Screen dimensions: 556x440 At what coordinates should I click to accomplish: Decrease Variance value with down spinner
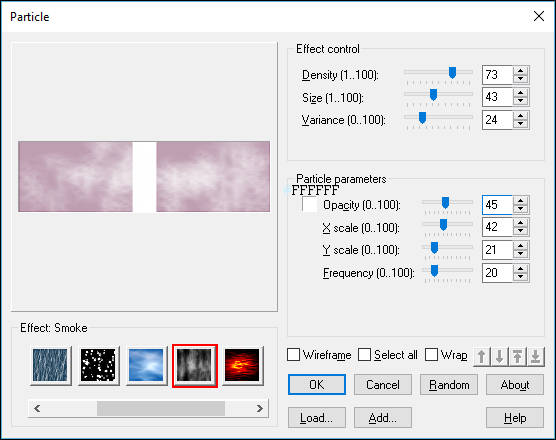521,124
